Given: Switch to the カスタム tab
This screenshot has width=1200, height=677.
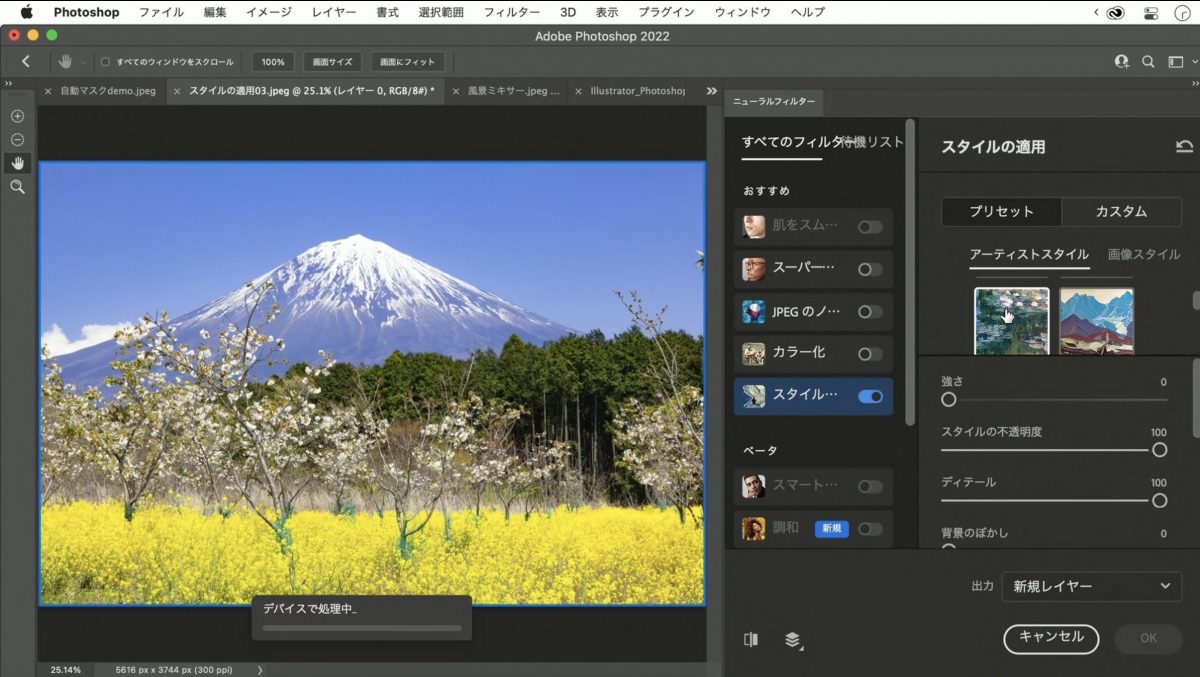Looking at the screenshot, I should tap(1121, 212).
